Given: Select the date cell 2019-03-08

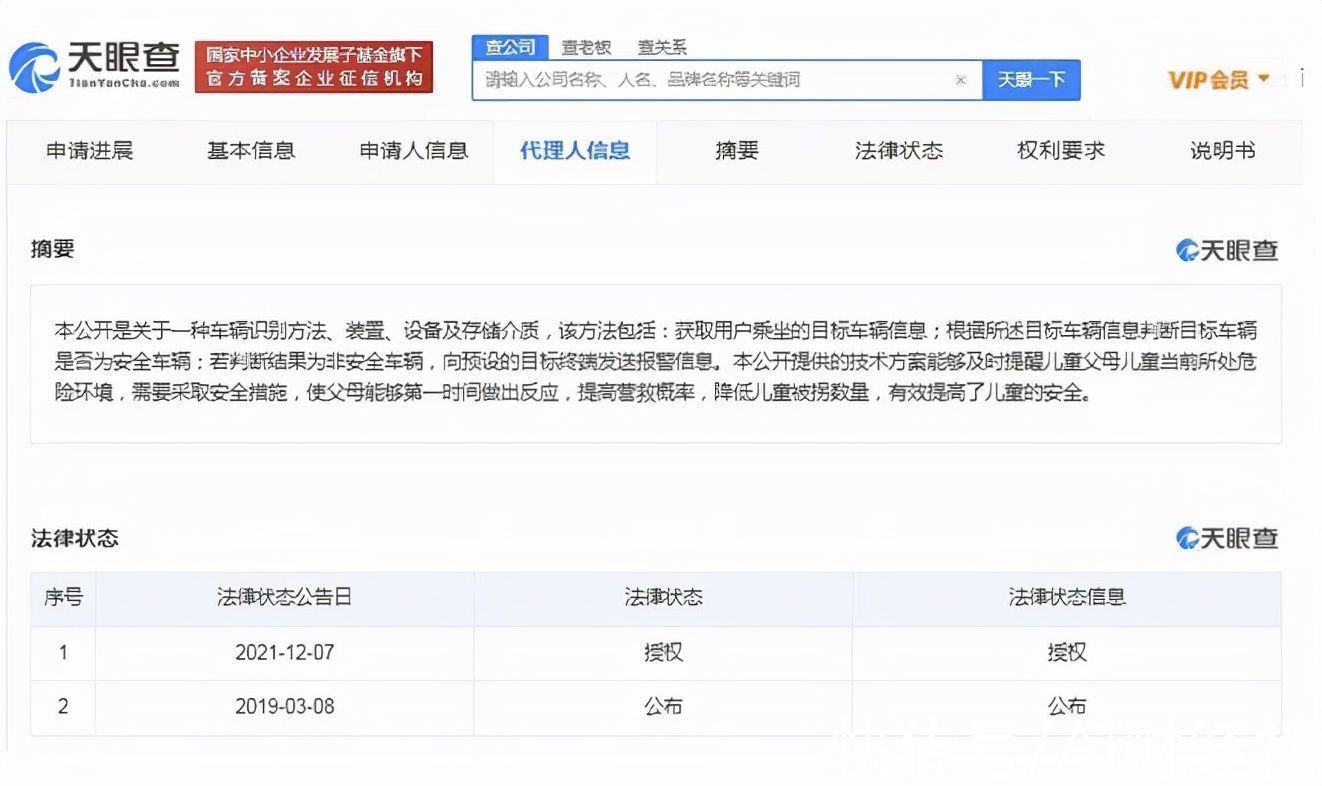Looking at the screenshot, I should (x=285, y=707).
